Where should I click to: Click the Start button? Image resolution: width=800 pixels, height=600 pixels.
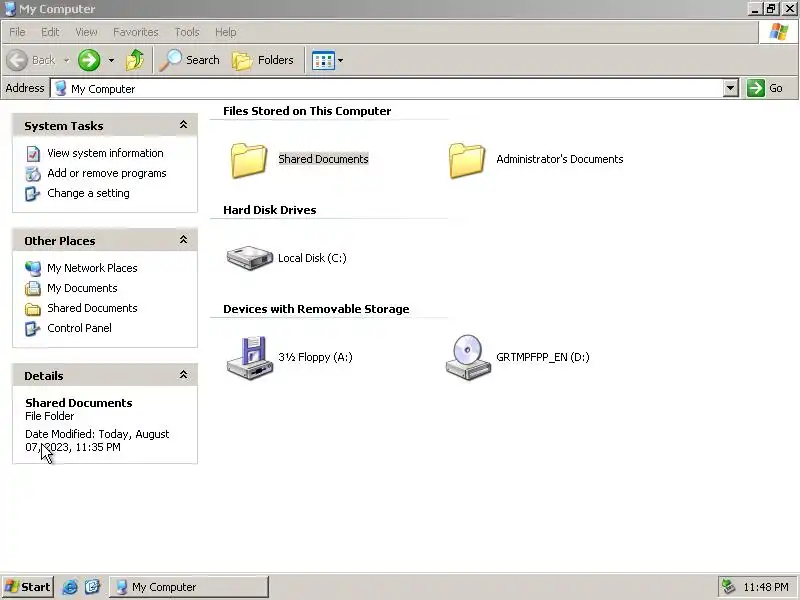click(x=28, y=587)
